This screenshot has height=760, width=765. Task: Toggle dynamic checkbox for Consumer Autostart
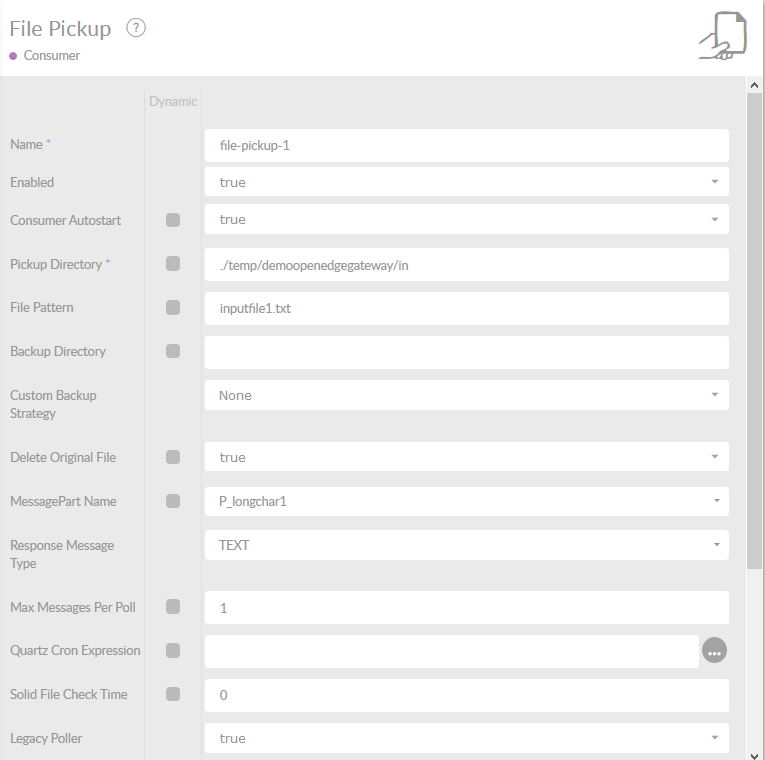[173, 220]
